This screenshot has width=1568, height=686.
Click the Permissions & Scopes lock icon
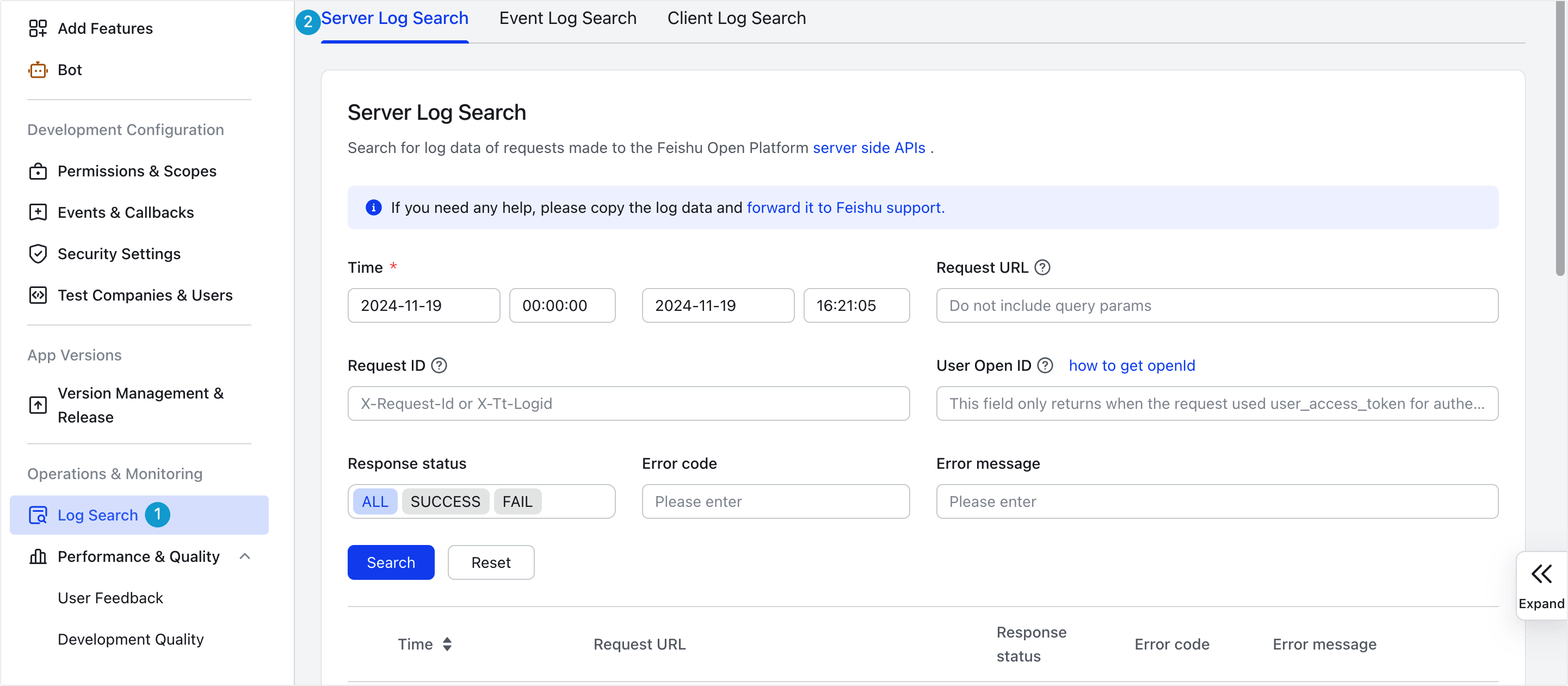[38, 171]
